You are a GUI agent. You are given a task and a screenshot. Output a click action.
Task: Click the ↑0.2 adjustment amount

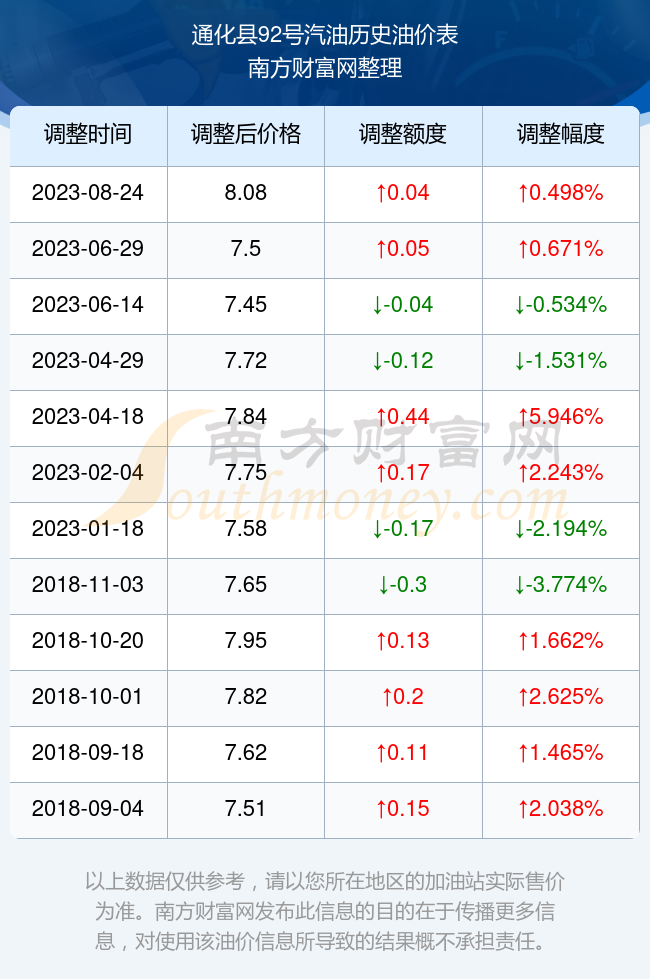click(403, 696)
